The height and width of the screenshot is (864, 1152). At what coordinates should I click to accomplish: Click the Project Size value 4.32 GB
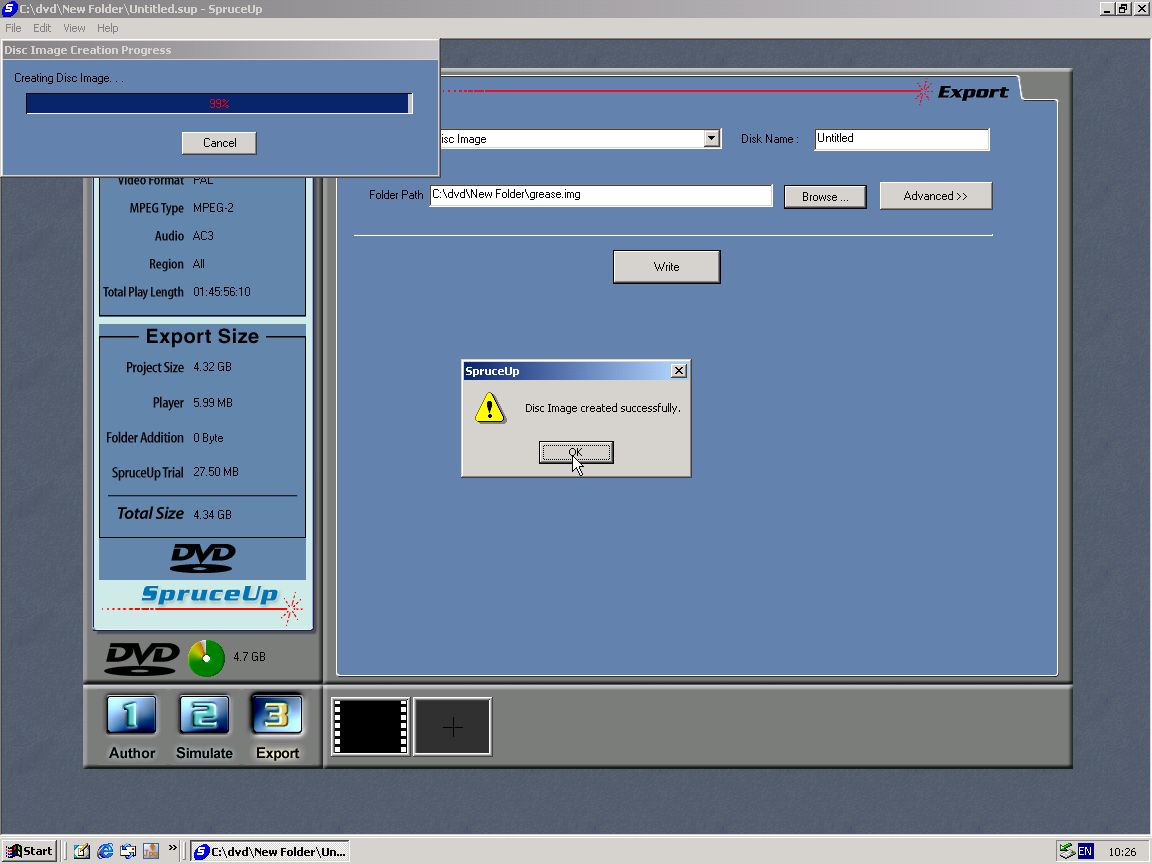click(x=212, y=367)
